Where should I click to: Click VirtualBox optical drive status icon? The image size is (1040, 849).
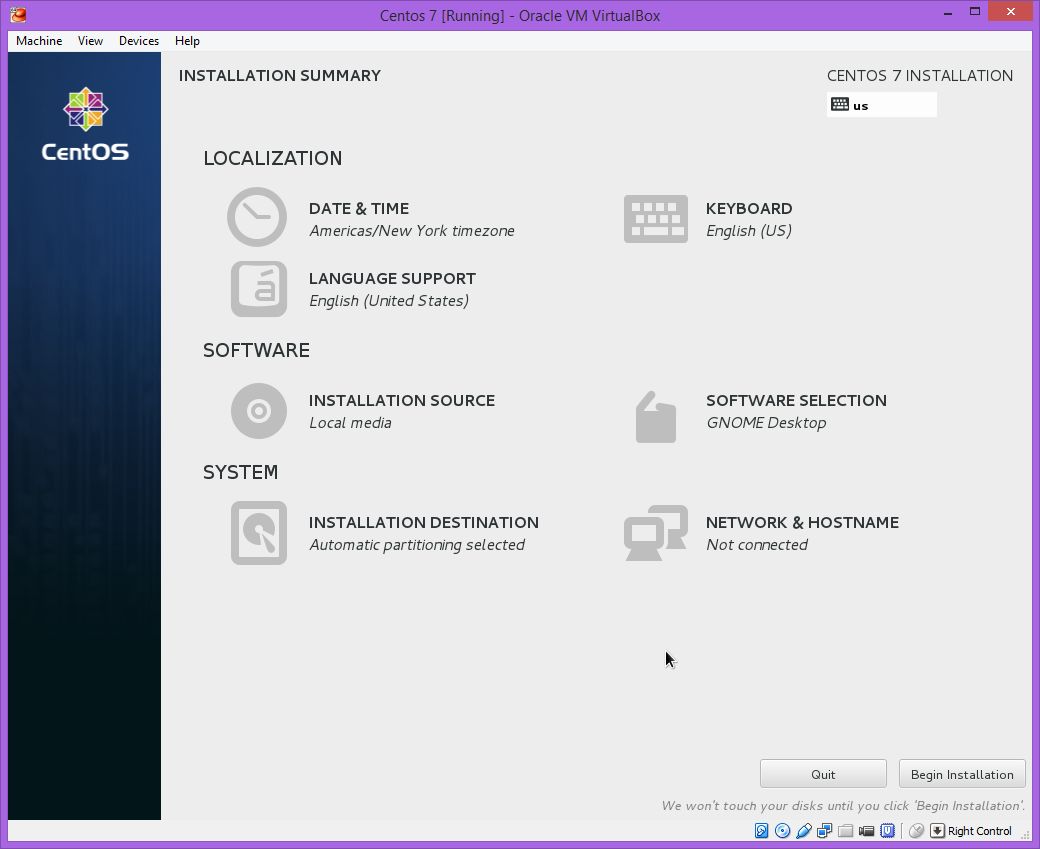click(783, 830)
